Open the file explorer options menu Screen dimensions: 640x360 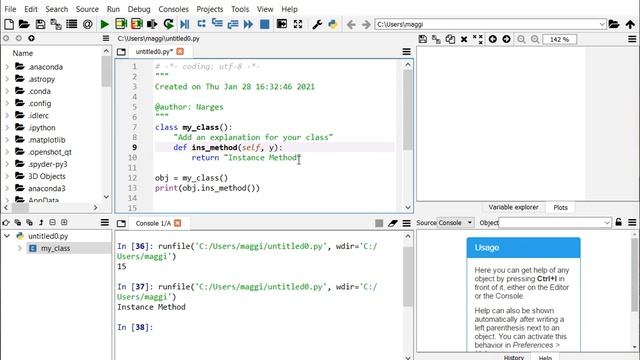click(x=106, y=38)
